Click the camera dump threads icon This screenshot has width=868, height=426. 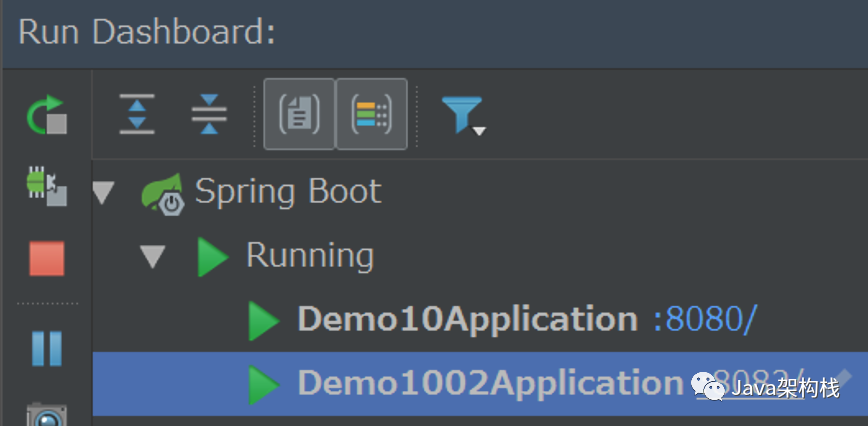pyautogui.click(x=46, y=414)
